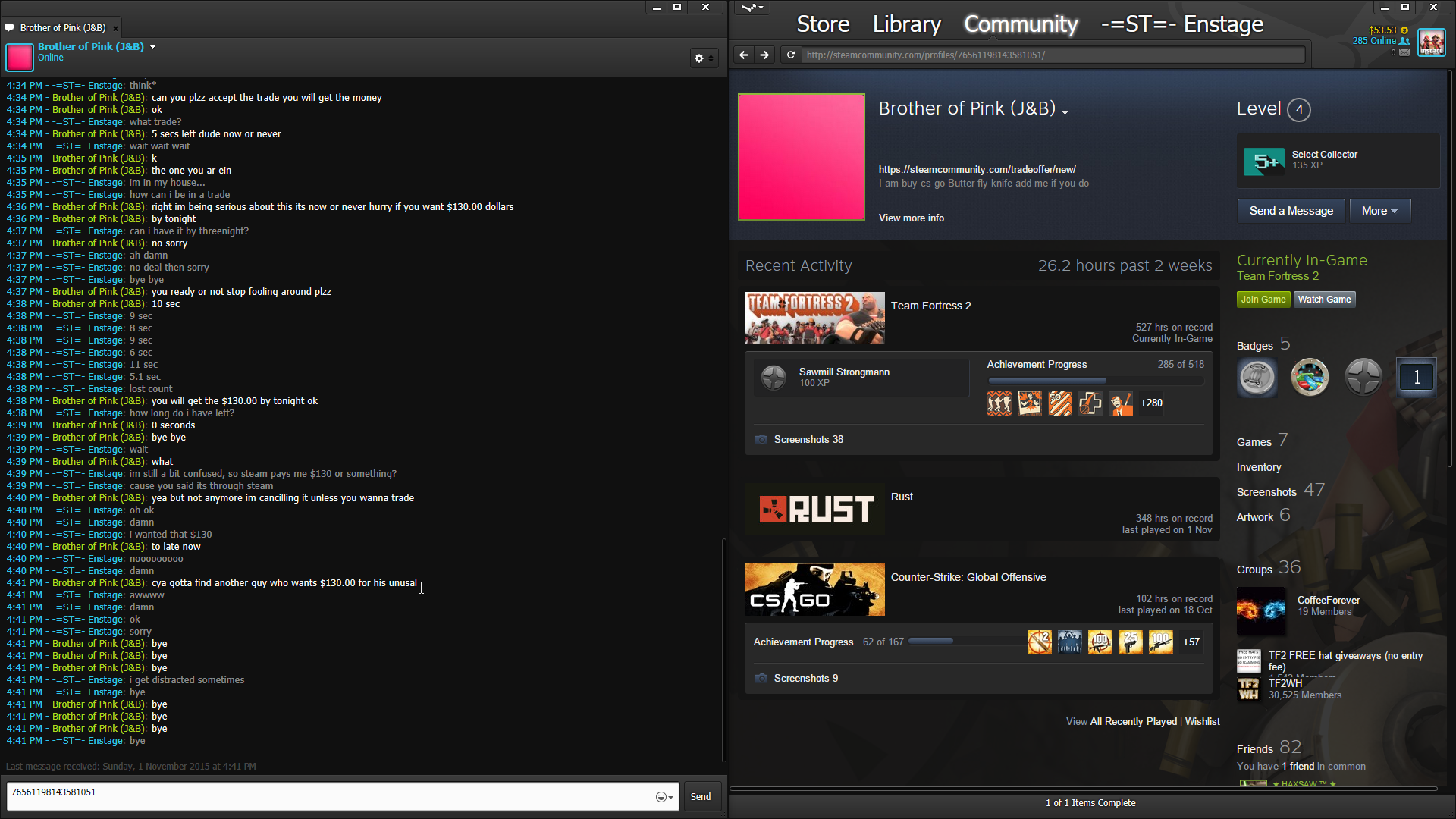The image size is (1456, 819).
Task: Open the Steam menu dropdown
Action: (x=752, y=8)
